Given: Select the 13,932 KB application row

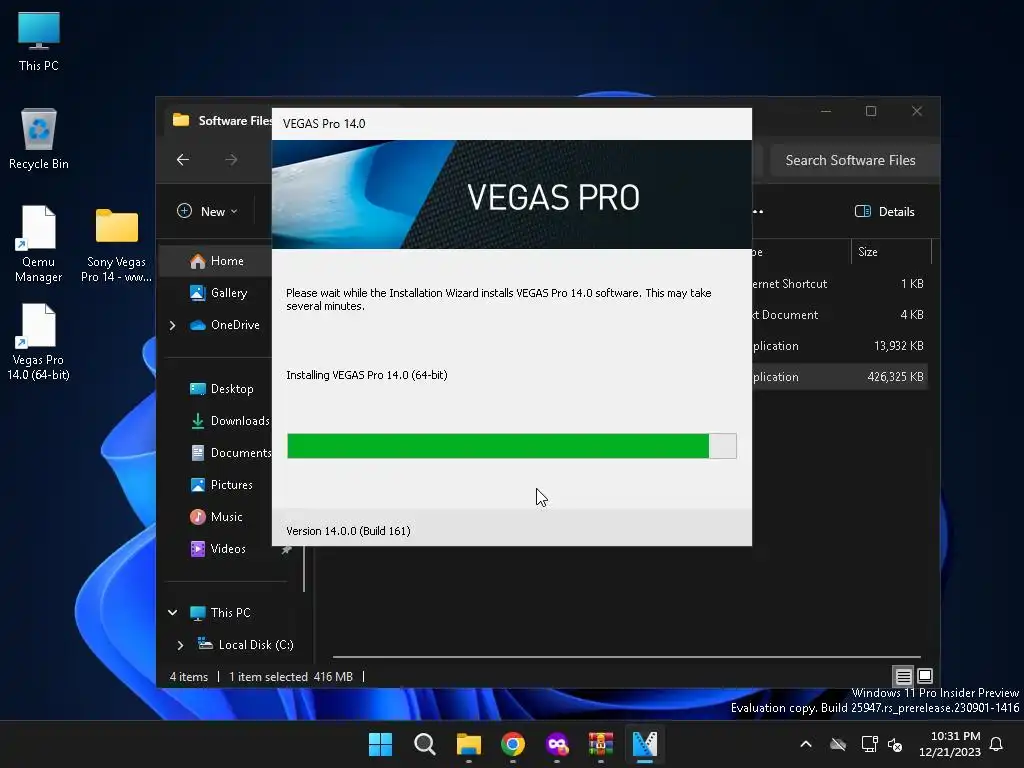Looking at the screenshot, I should pos(839,345).
